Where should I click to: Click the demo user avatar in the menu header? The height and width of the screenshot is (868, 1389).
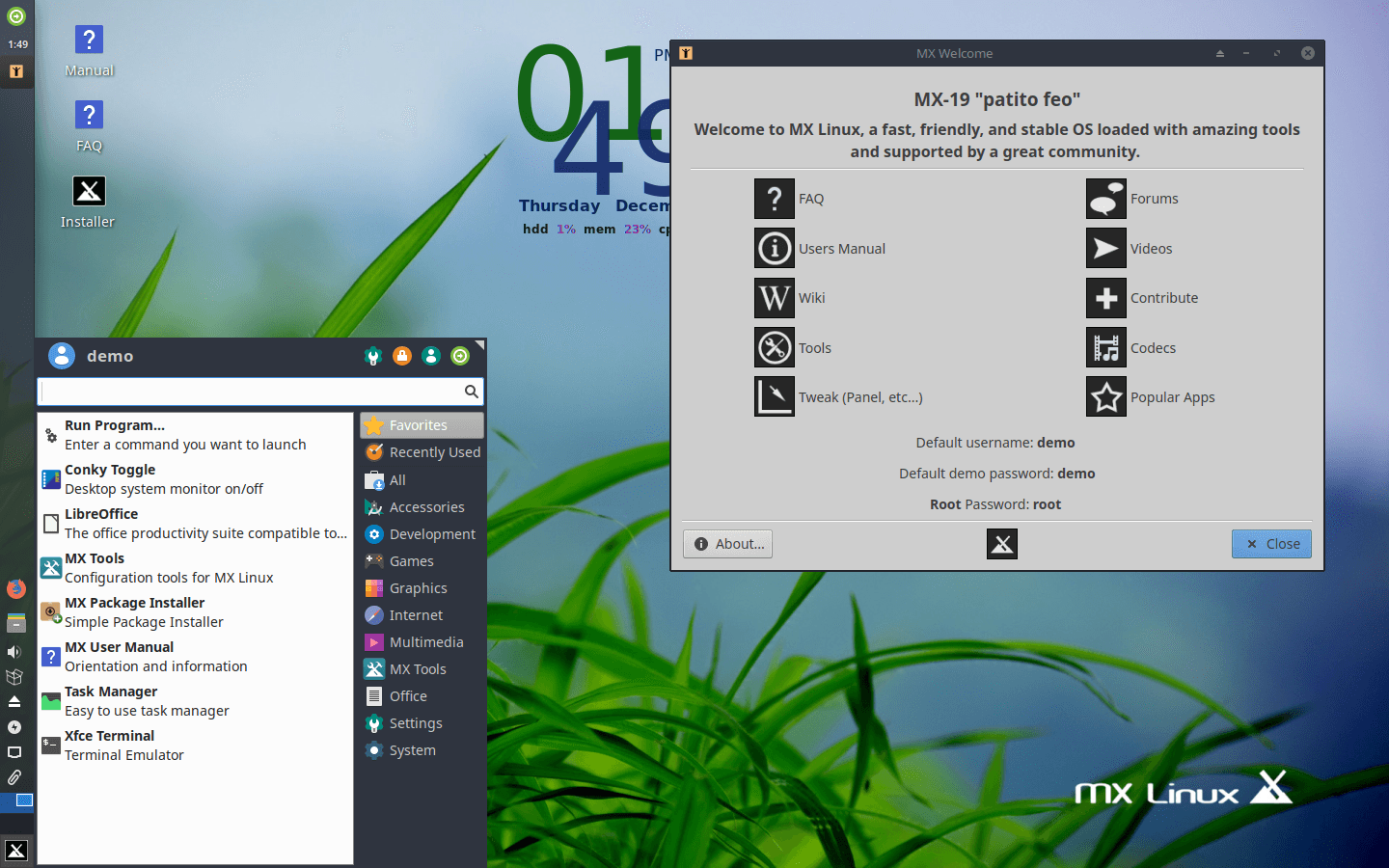point(62,356)
